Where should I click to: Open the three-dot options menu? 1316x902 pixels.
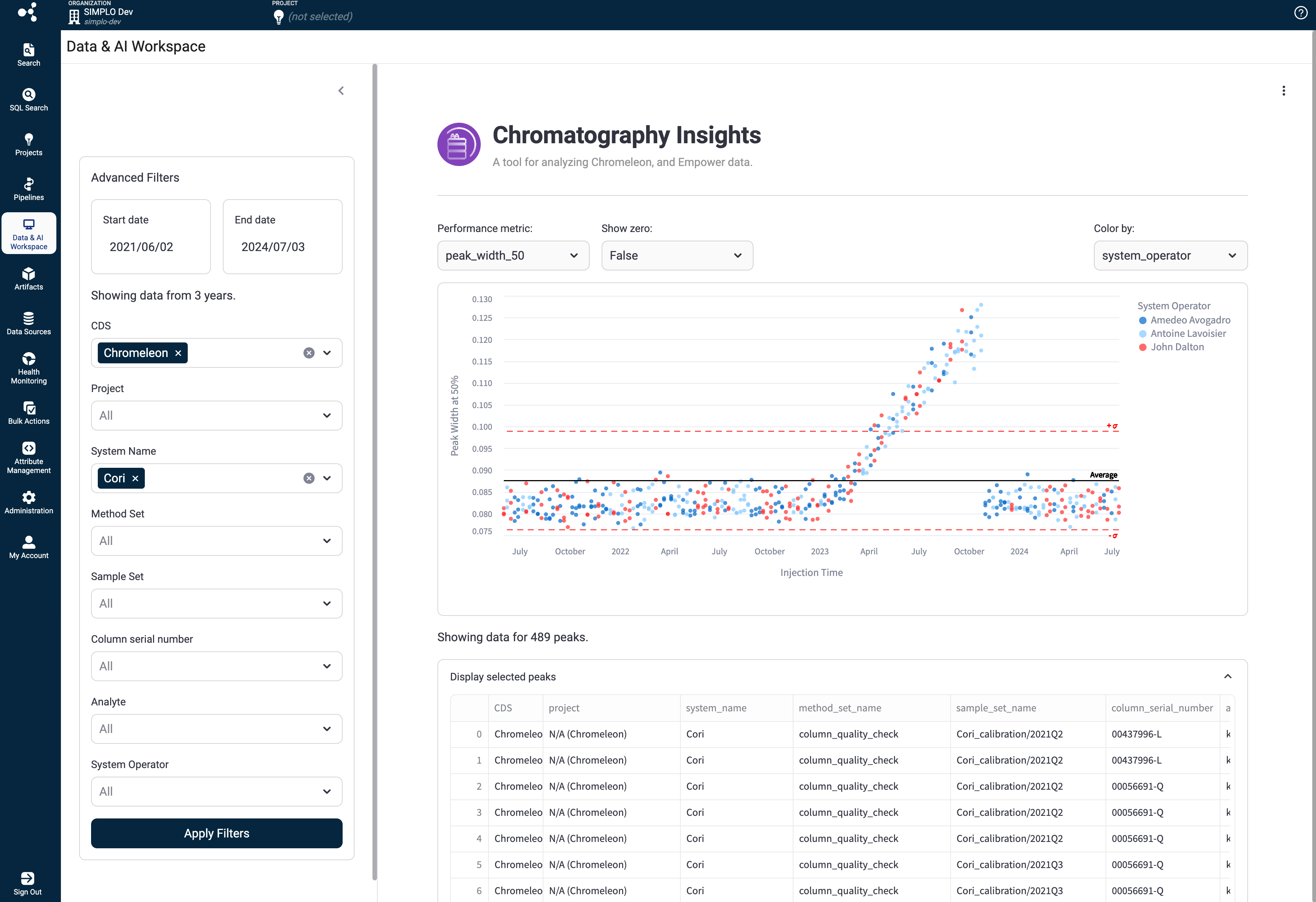[x=1283, y=91]
